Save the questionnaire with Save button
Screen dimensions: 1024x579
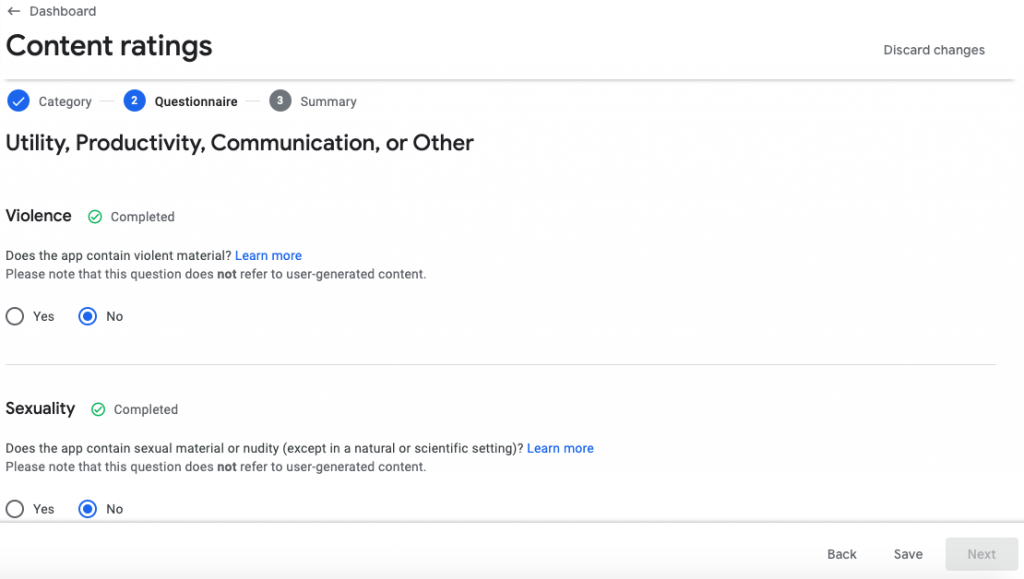[x=908, y=554]
